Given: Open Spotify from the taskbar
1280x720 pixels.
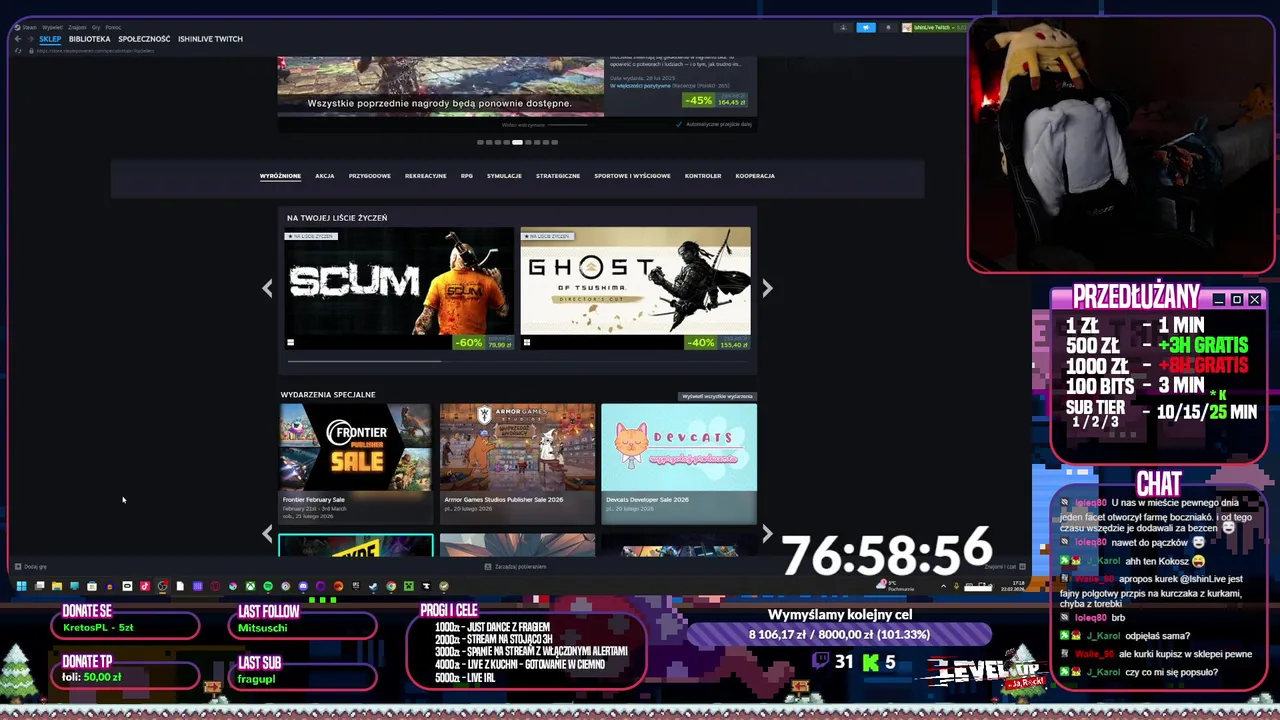Looking at the screenshot, I should 268,586.
